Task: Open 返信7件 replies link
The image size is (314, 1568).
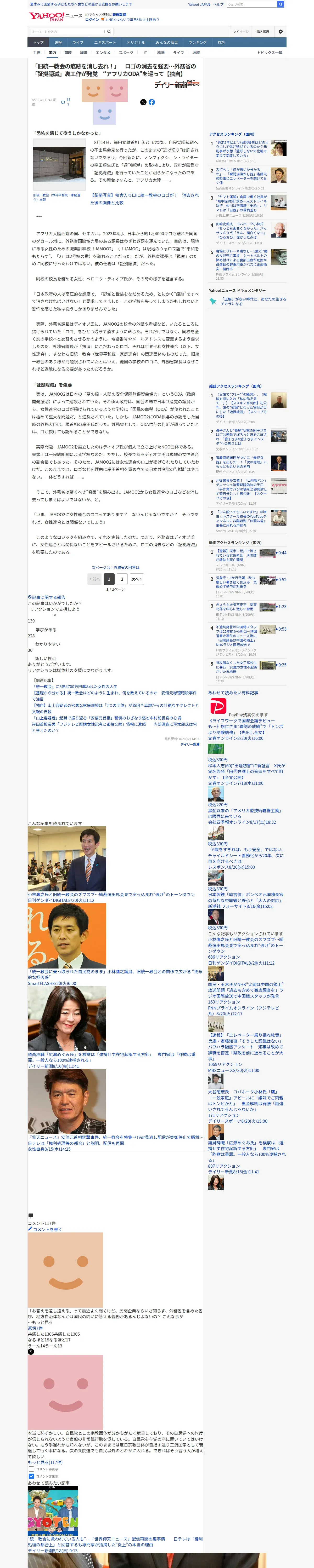Action: pos(35,1328)
